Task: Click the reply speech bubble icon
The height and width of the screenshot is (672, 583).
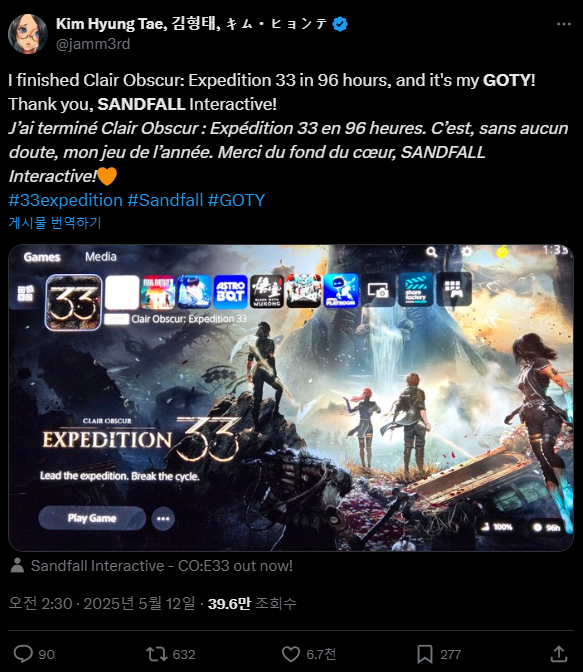Action: [23, 654]
